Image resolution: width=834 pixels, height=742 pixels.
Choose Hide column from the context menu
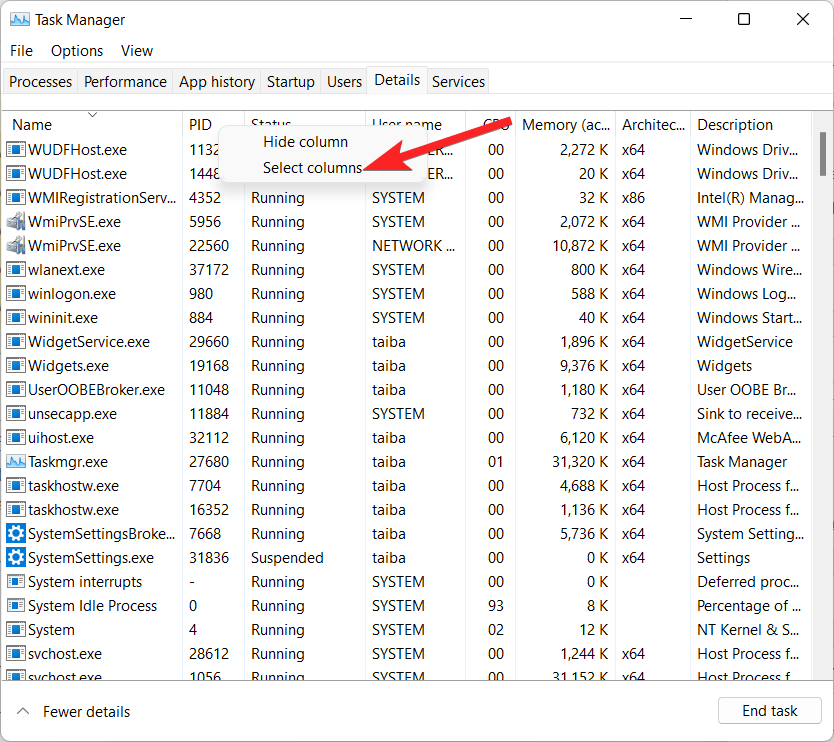click(x=305, y=142)
